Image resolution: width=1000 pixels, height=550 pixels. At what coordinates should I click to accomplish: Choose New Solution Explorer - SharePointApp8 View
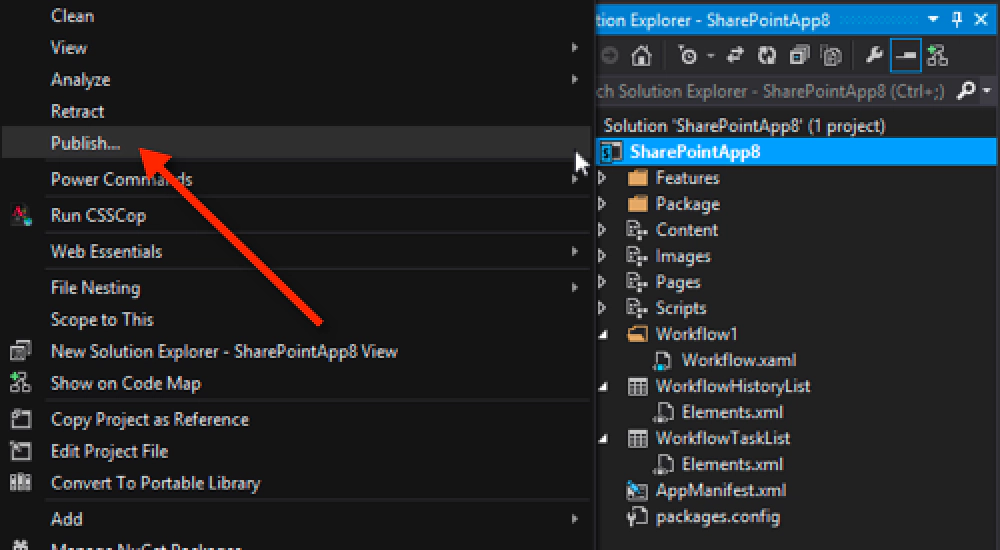click(224, 351)
